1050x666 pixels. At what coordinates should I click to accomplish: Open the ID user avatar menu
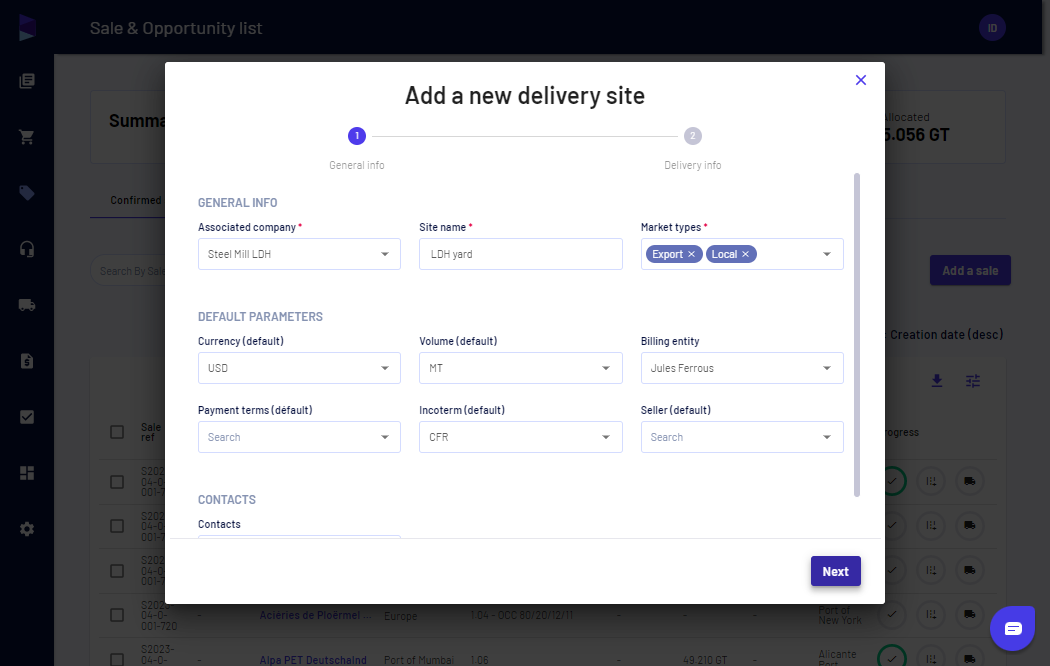[x=992, y=28]
